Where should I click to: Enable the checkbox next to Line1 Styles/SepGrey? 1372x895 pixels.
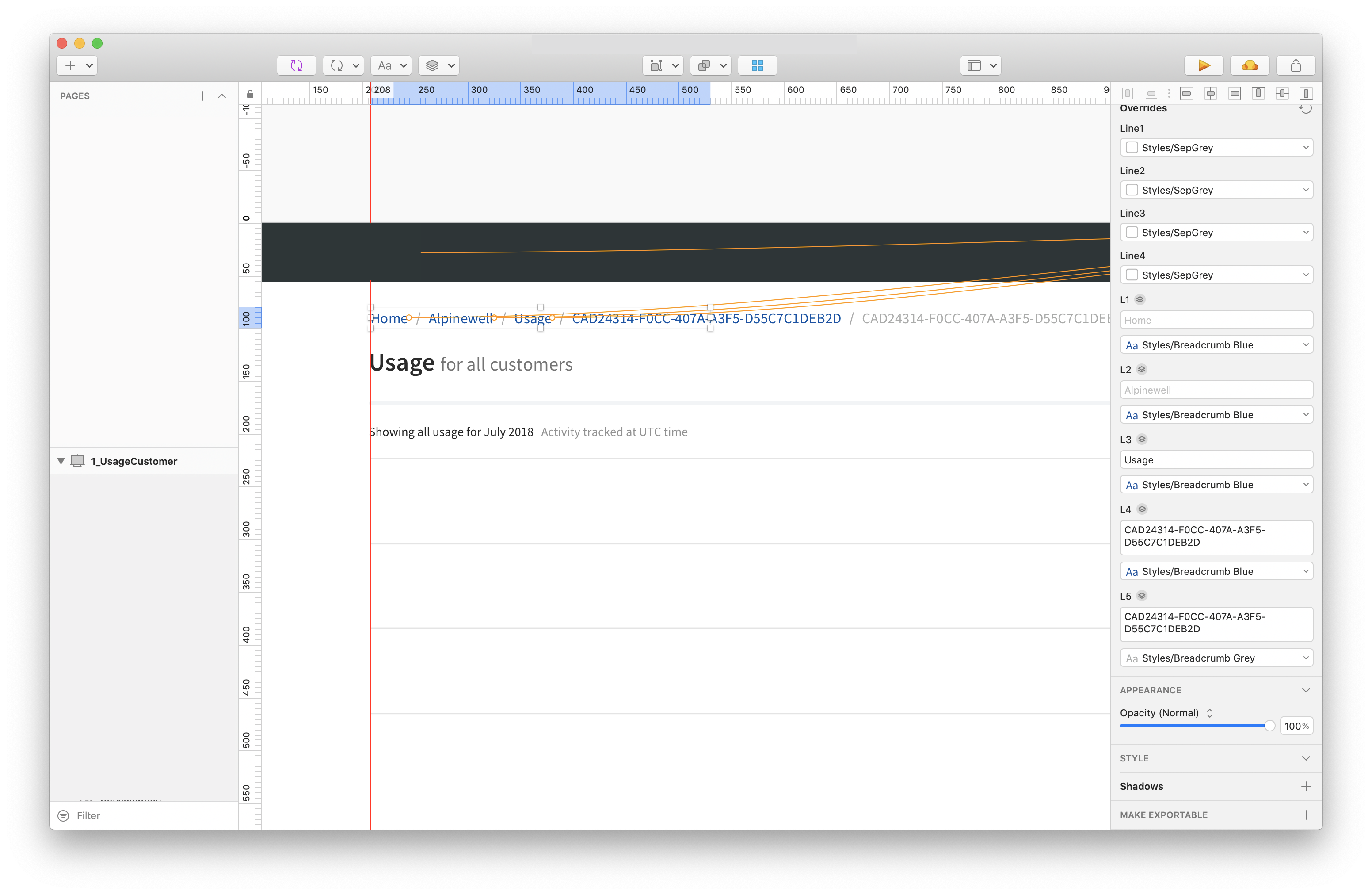1132,148
